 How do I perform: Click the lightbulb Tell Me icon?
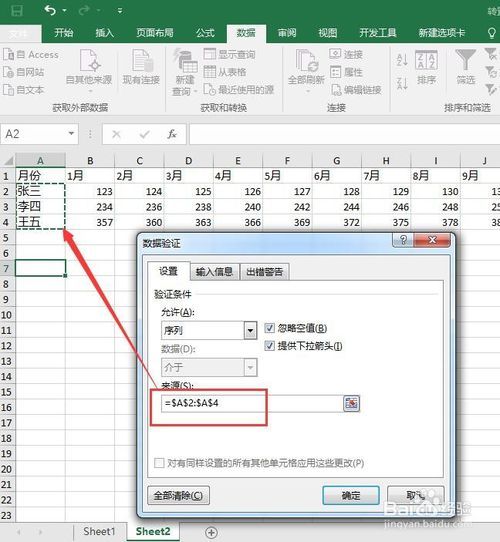pos(491,33)
